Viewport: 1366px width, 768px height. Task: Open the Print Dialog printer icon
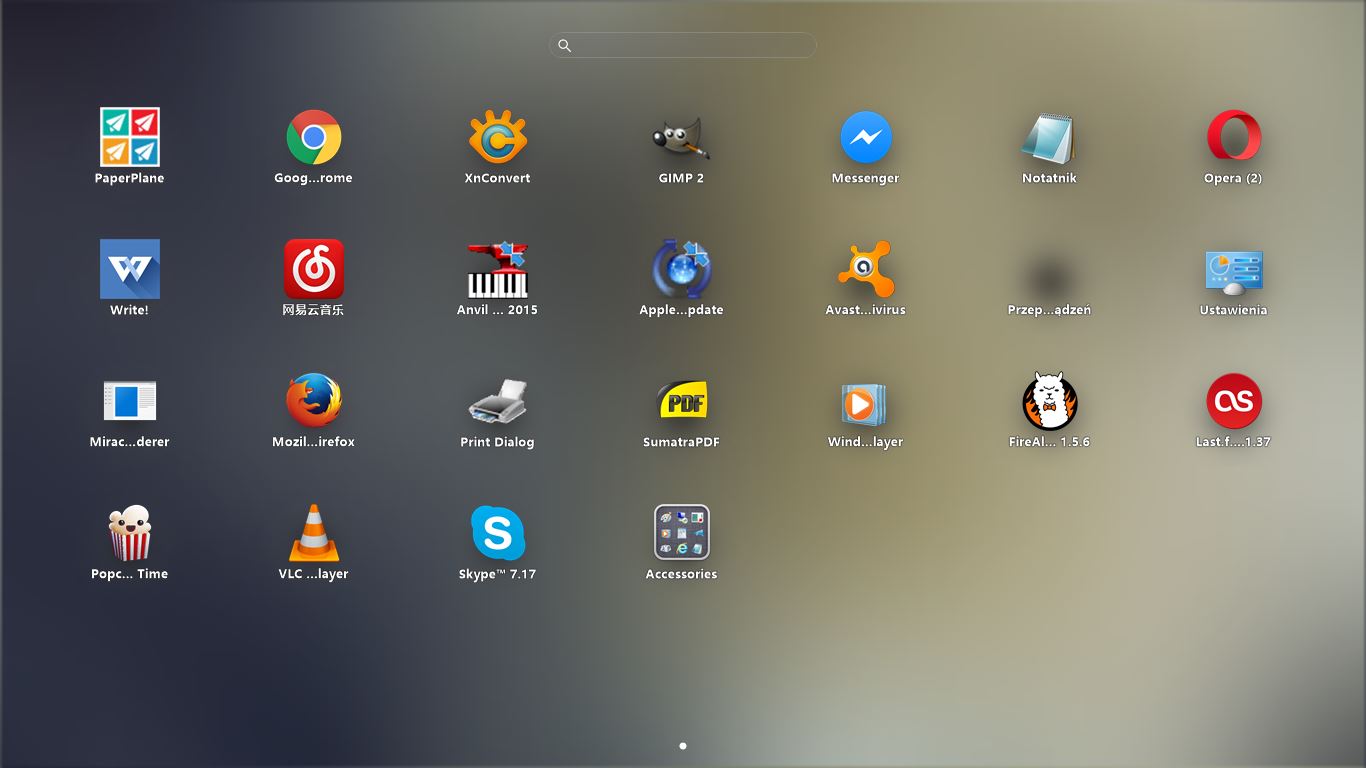coord(497,402)
